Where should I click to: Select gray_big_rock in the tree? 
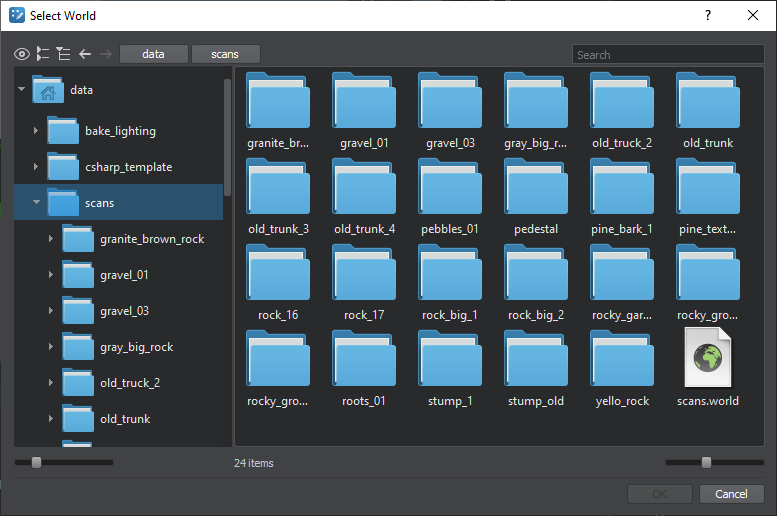point(136,347)
